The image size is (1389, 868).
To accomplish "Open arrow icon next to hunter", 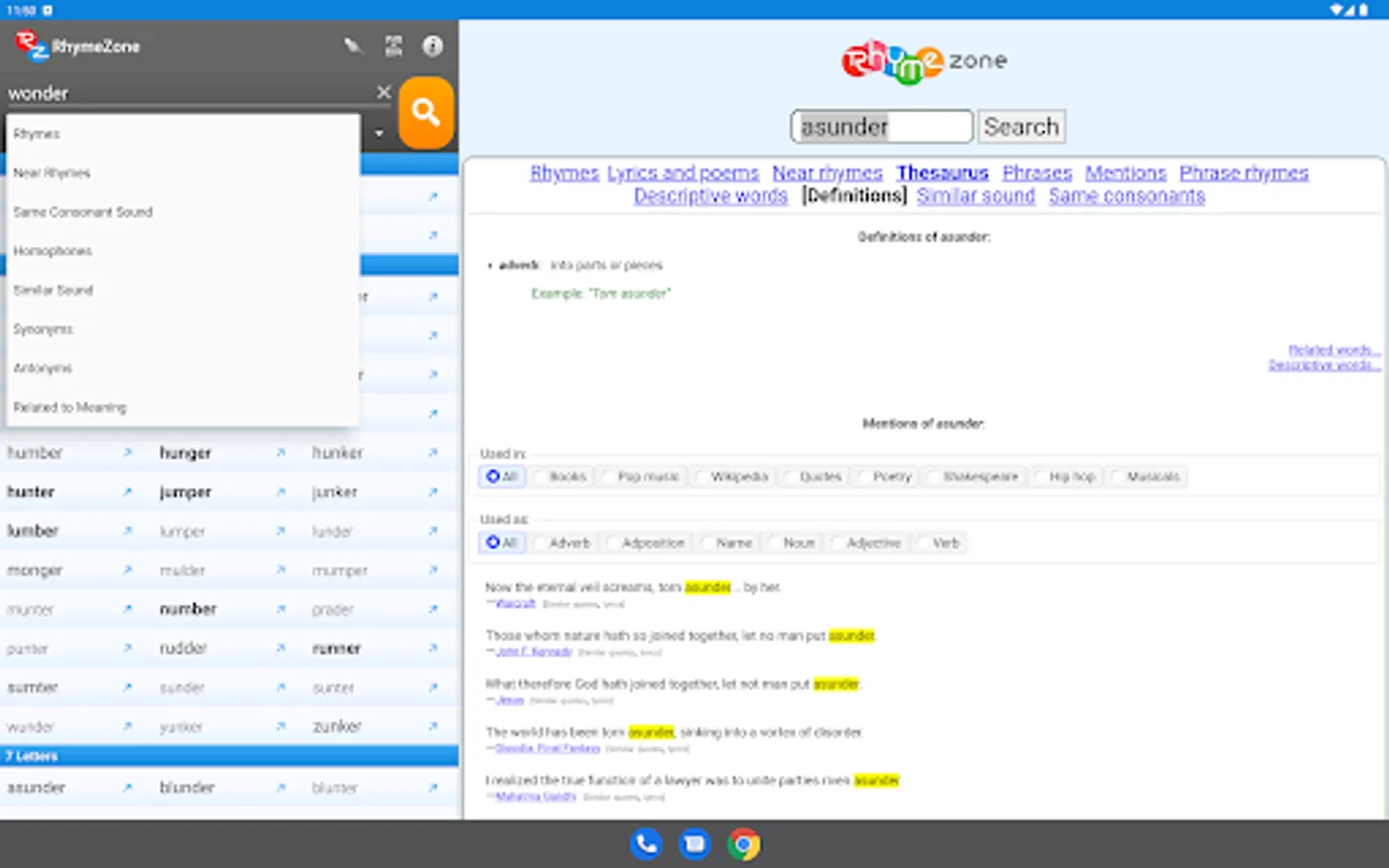I will (127, 492).
